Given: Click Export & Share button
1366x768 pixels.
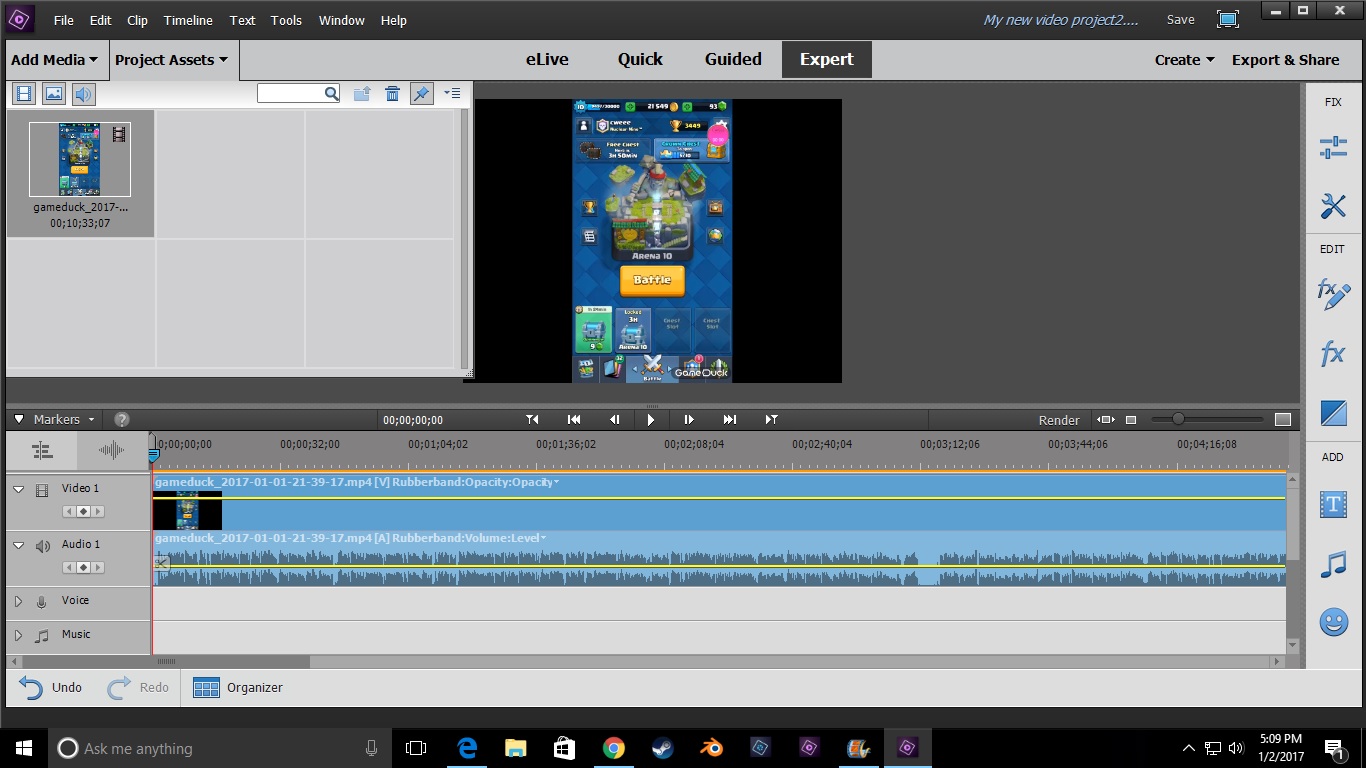Looking at the screenshot, I should (1285, 60).
